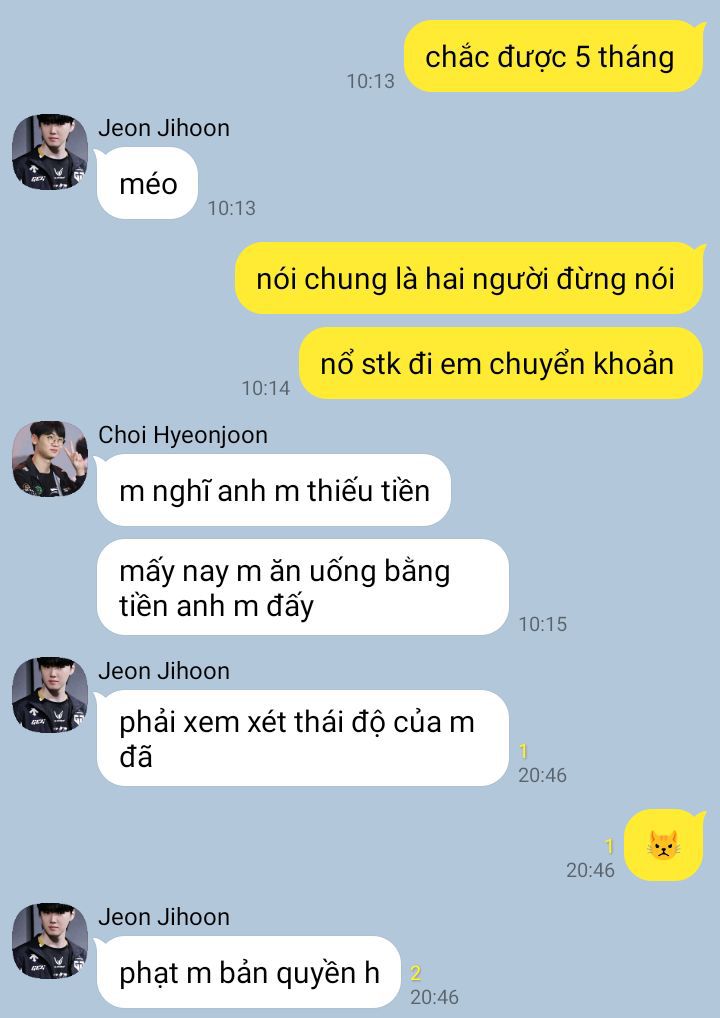
Task: Tap the Jeon Jihoon name above 'méo'
Action: tap(164, 128)
